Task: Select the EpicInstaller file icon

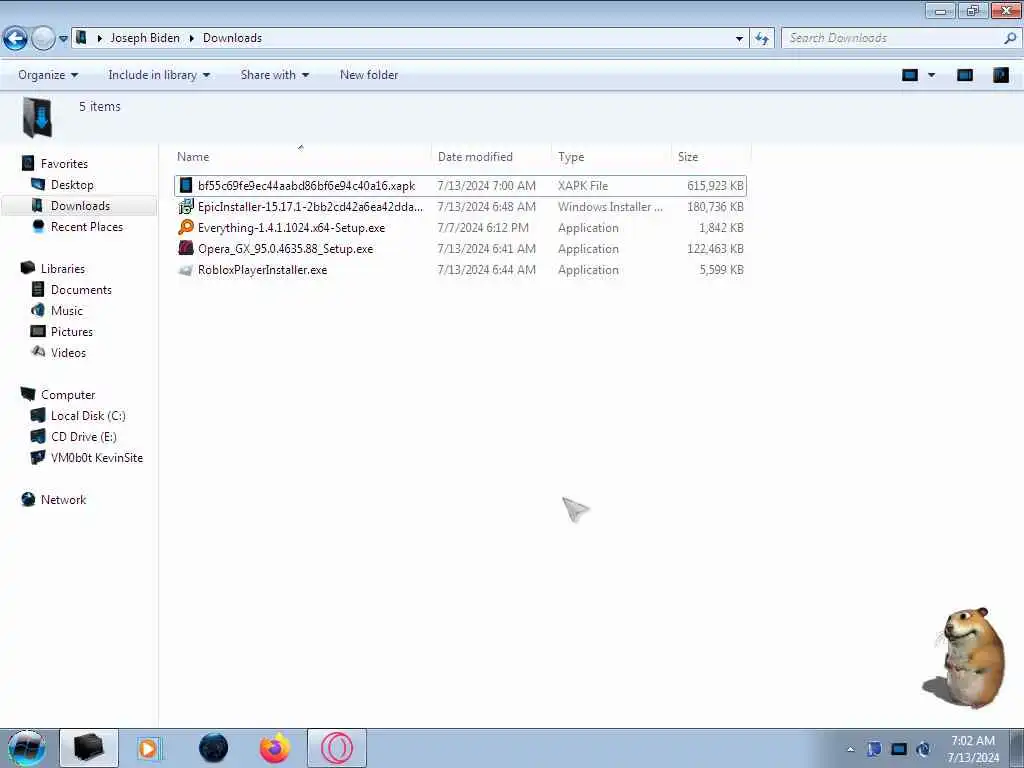Action: 186,206
